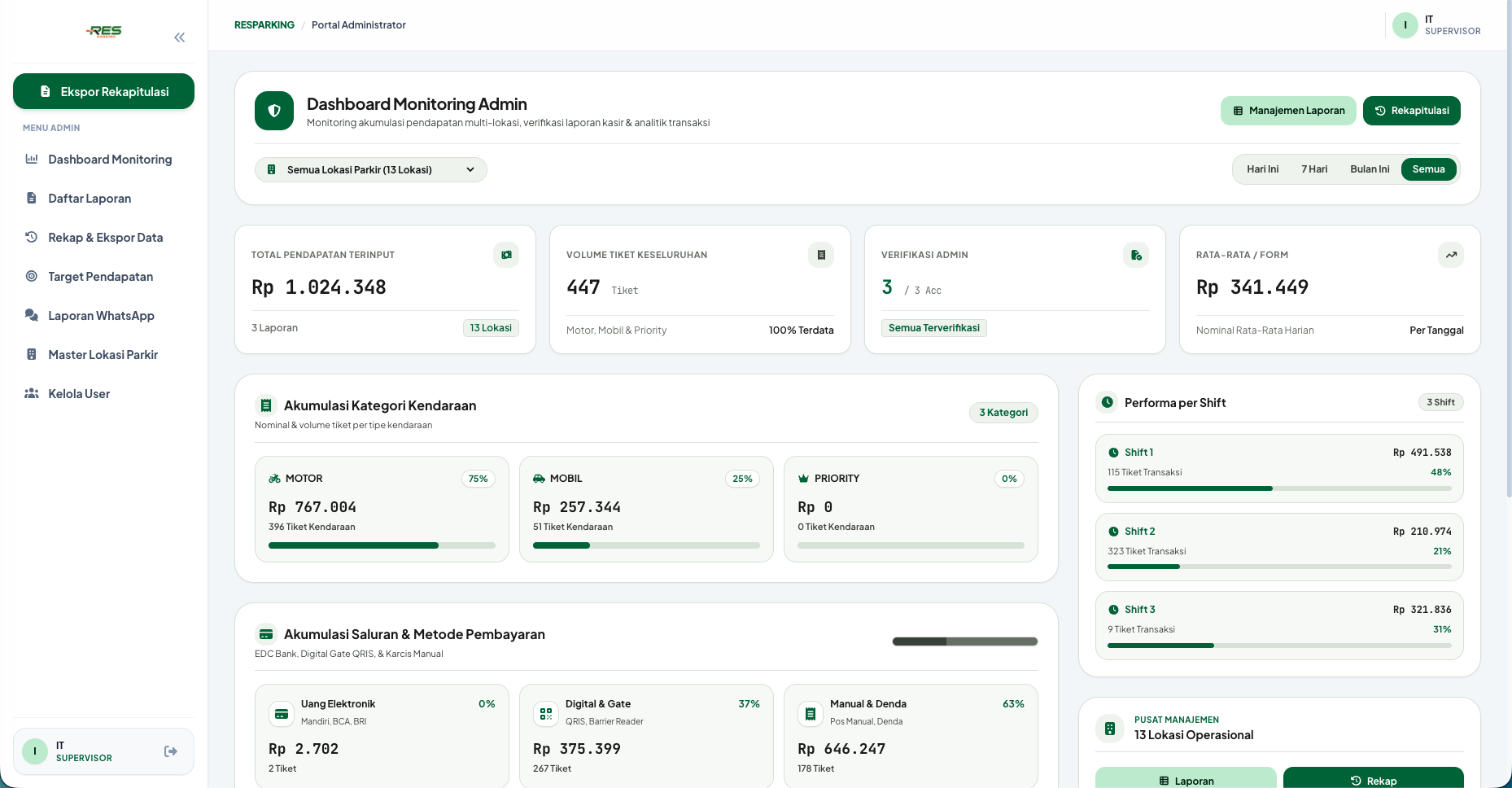Open Kelola User menu
The image size is (1512, 788).
104,394
